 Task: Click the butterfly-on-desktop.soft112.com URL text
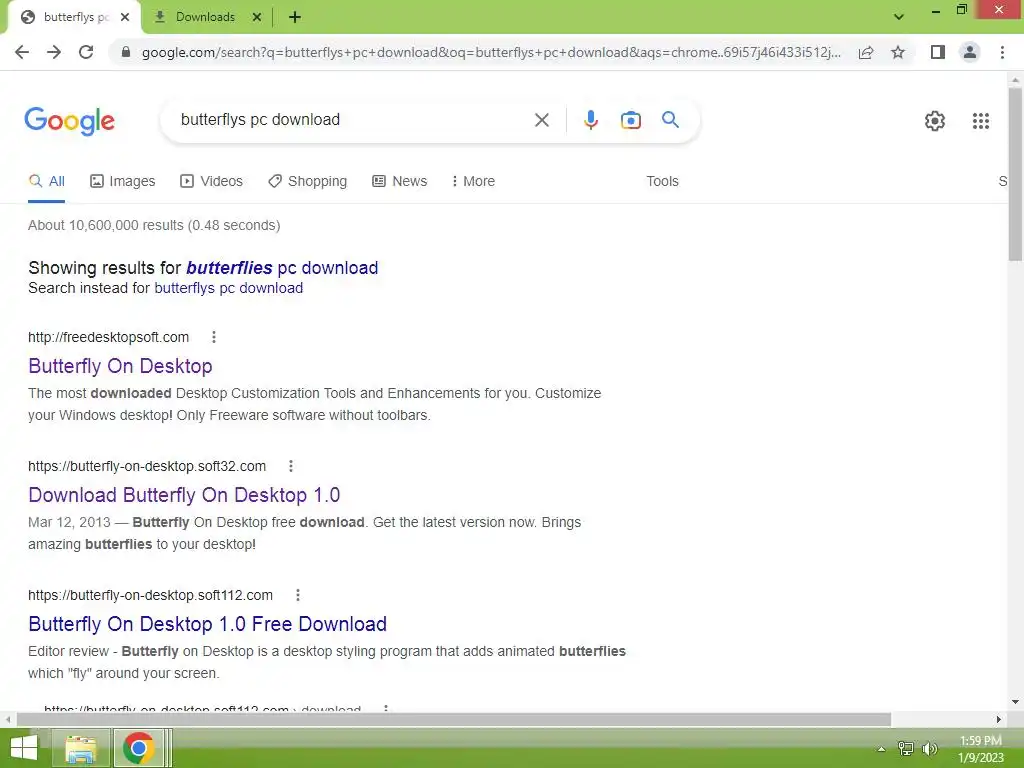[150, 595]
